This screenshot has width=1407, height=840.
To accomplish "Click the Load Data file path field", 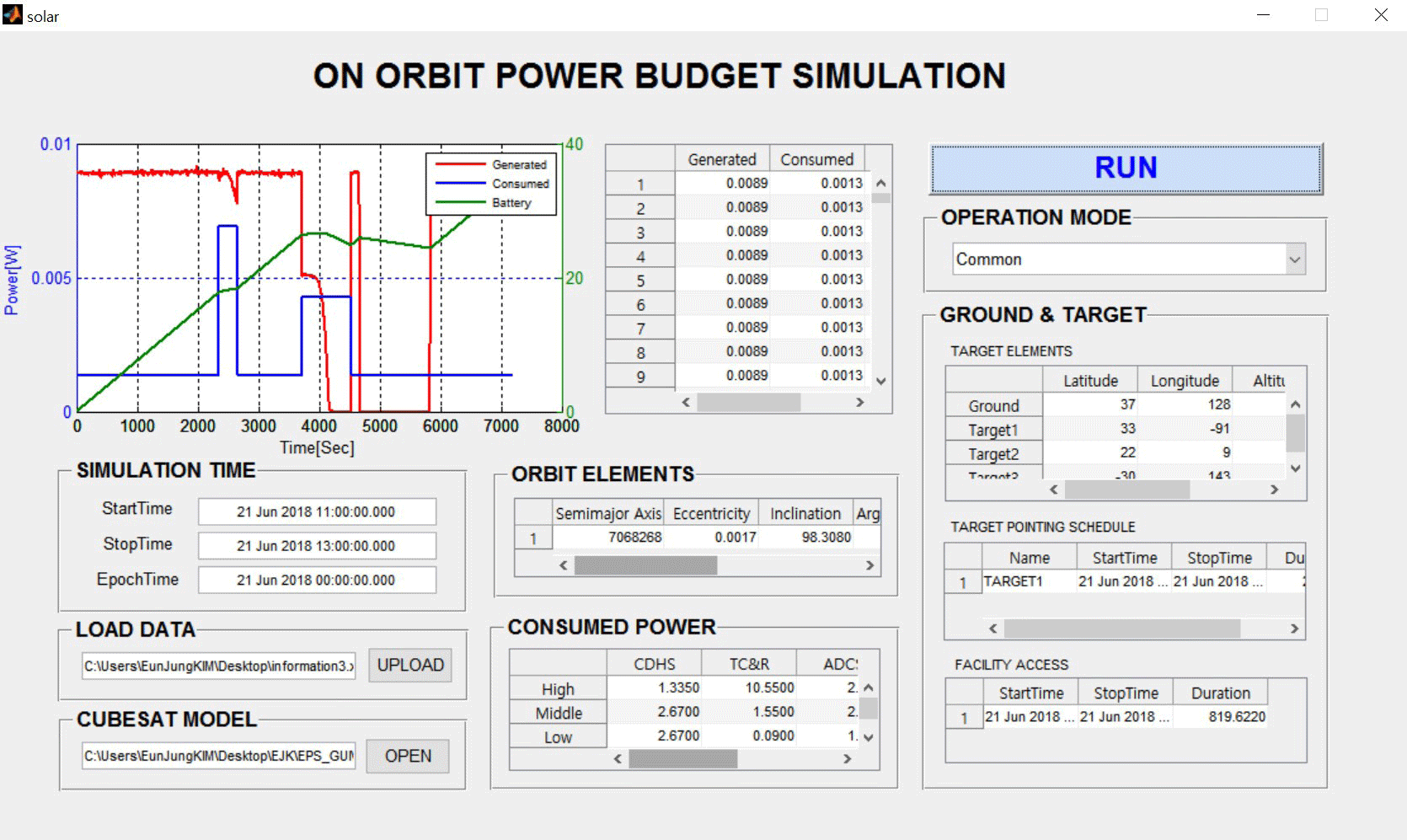I will [x=218, y=666].
